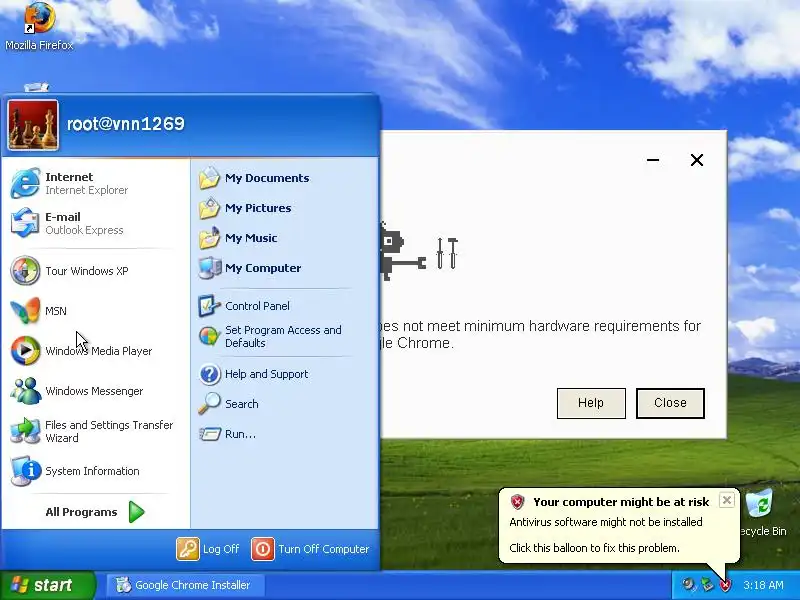Image resolution: width=800 pixels, height=600 pixels.
Task: Open the Run dialog icon
Action: (209, 434)
